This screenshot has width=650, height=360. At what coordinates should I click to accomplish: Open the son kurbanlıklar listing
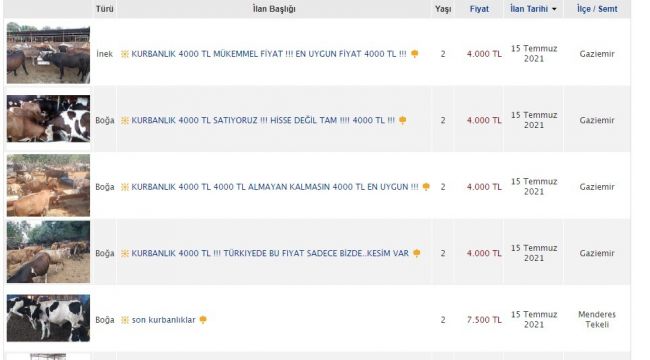pos(163,320)
